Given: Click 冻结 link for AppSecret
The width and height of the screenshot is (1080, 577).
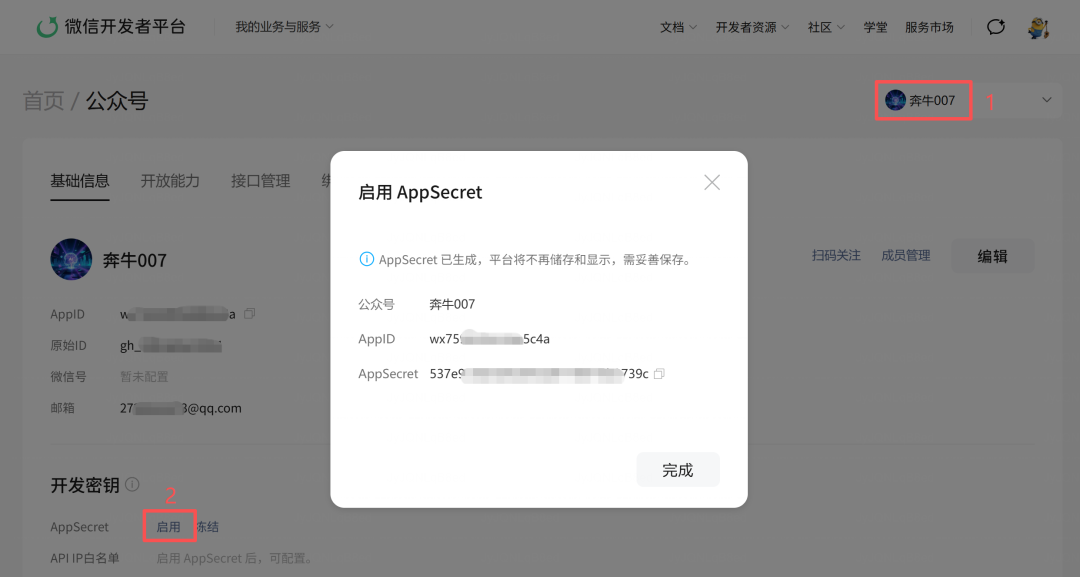Looking at the screenshot, I should [x=207, y=527].
